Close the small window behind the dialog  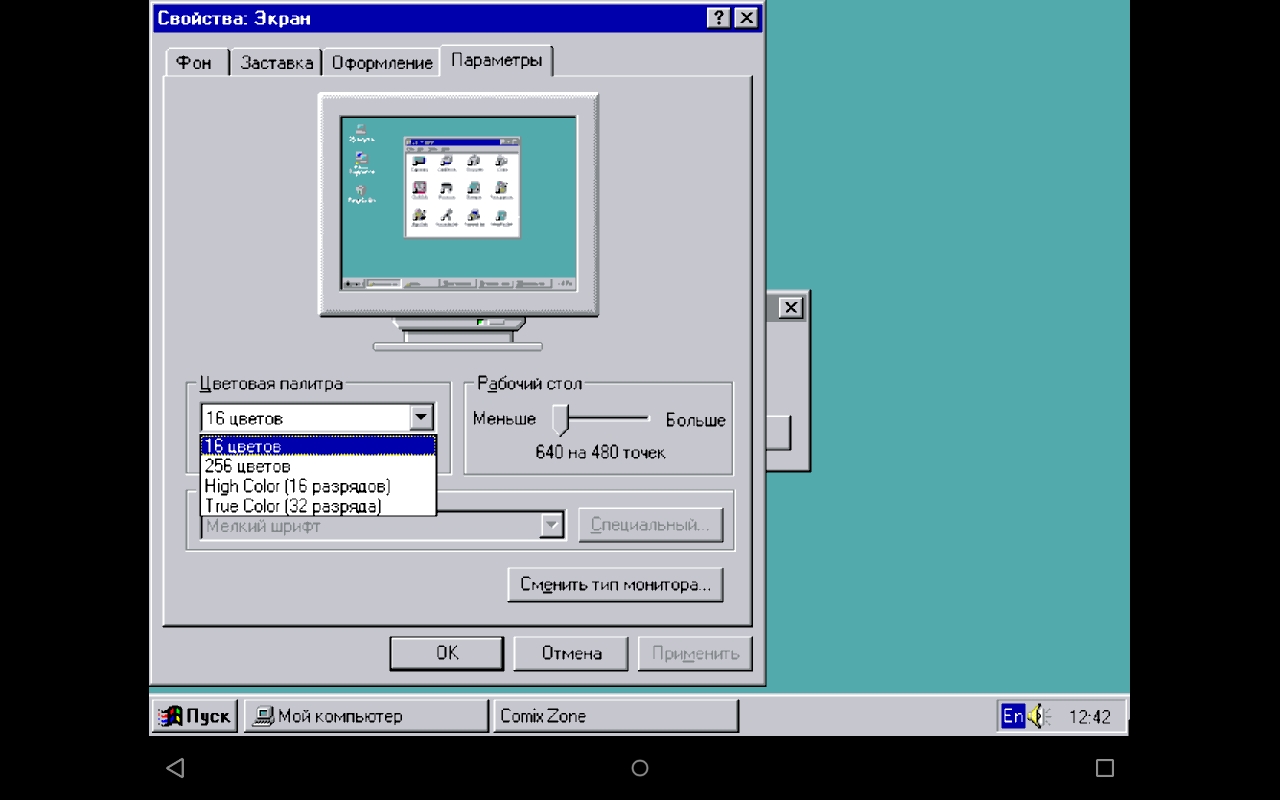click(x=790, y=308)
